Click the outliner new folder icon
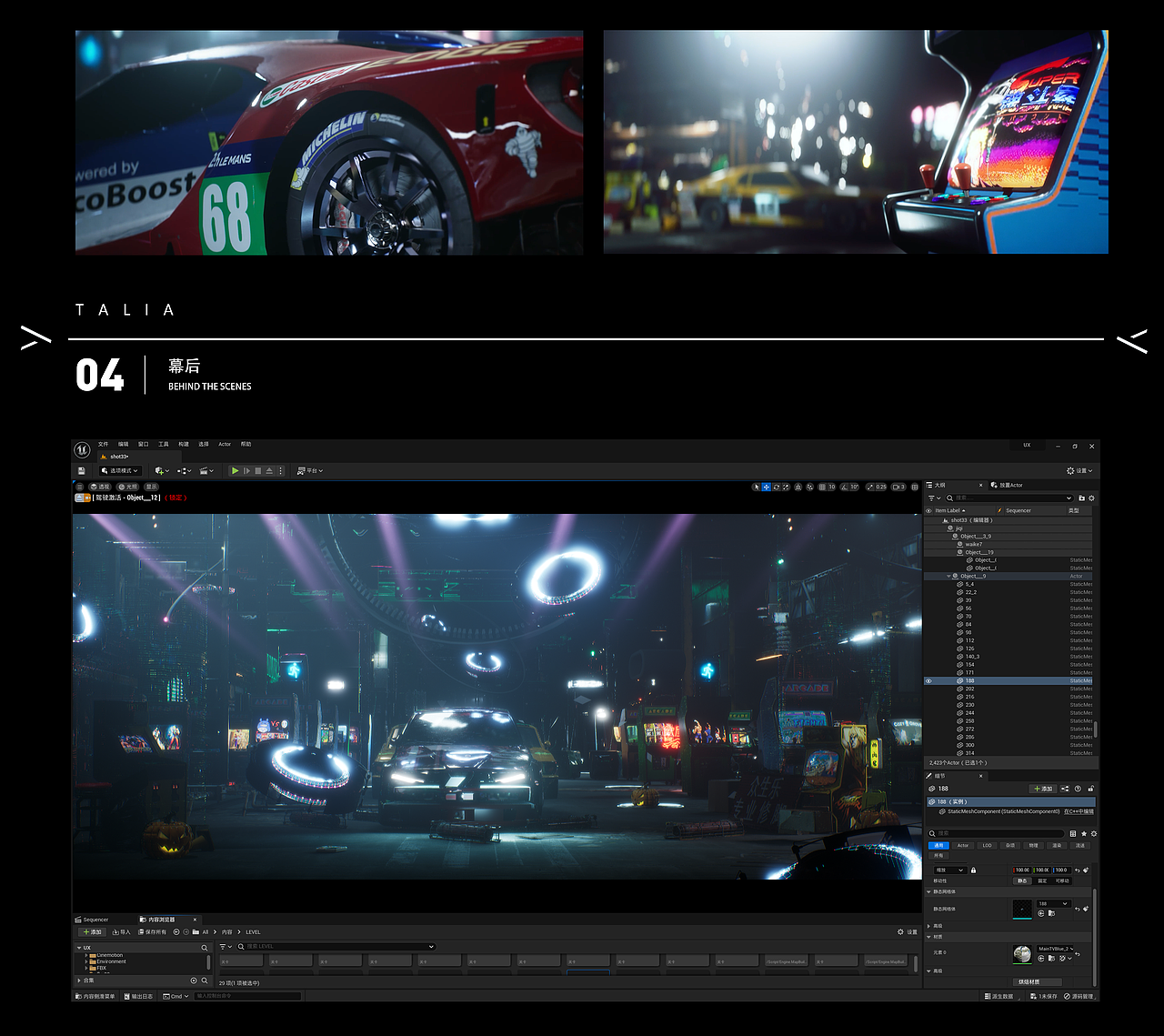1164x1036 pixels. click(1081, 498)
